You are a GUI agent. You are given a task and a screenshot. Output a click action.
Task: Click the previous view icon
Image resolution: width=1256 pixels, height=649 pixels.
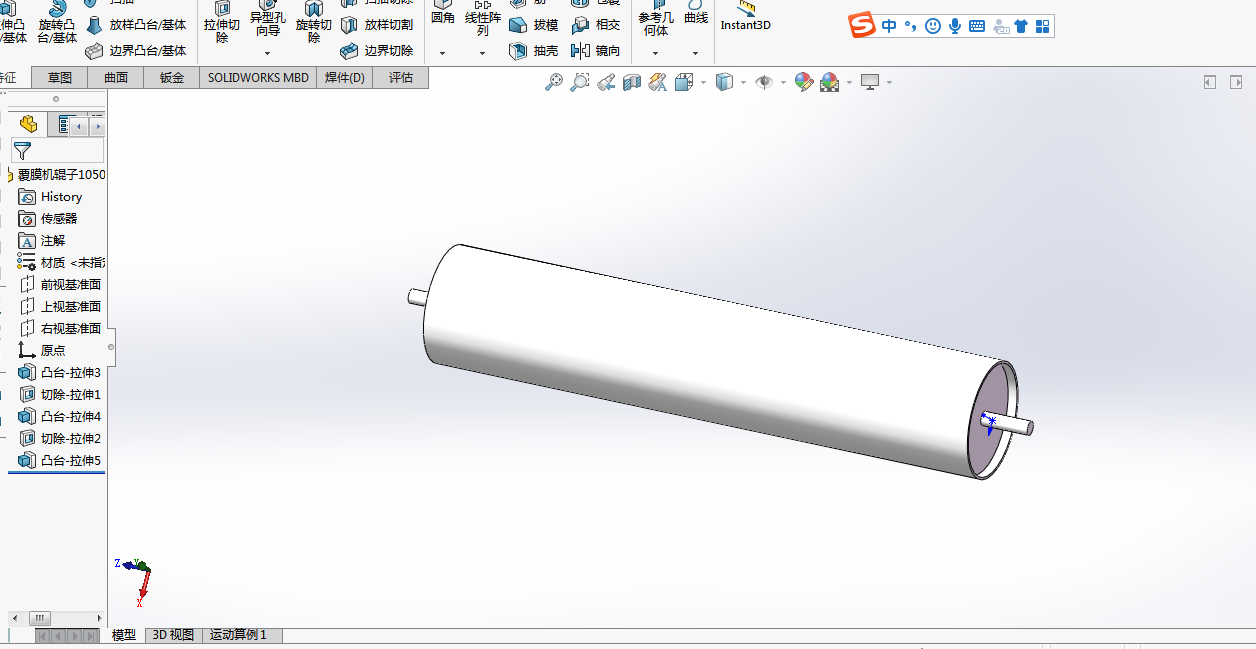pos(606,83)
